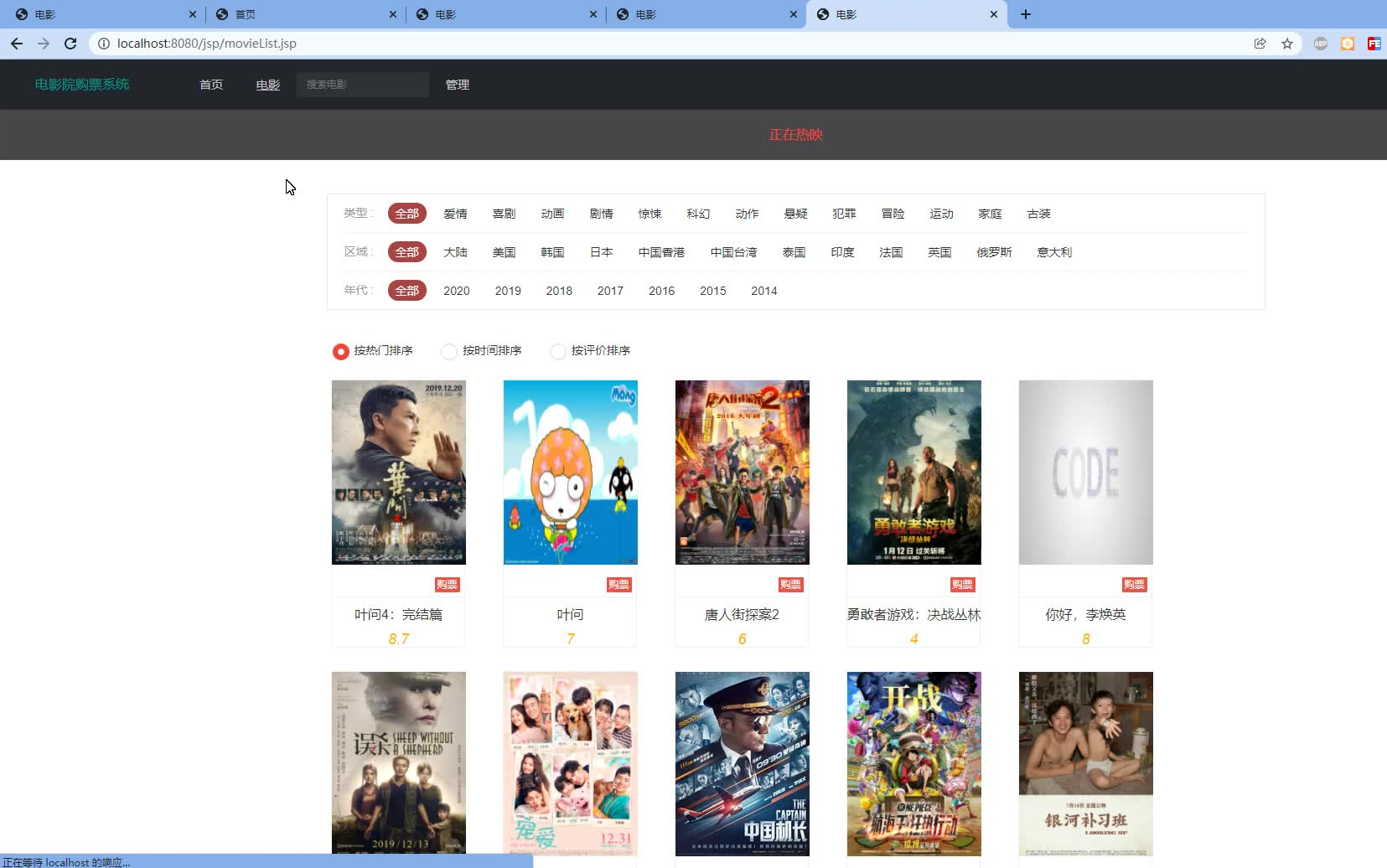Close the first 电影 tab
This screenshot has height=868, width=1387.
[193, 14]
